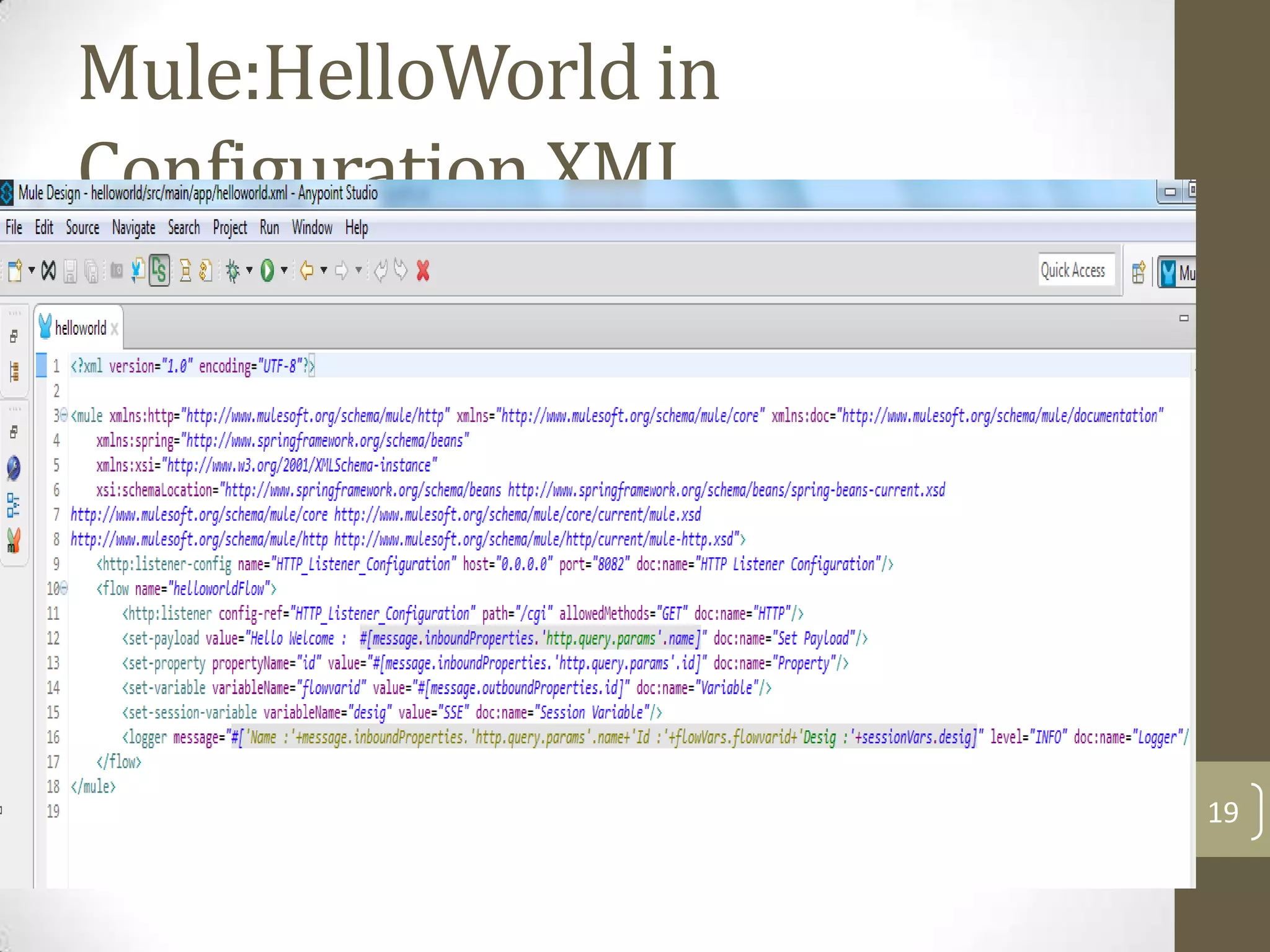Screen dimensions: 1270x952
Task: Click the xmlns:spring attribute on line 4
Action: pos(282,440)
